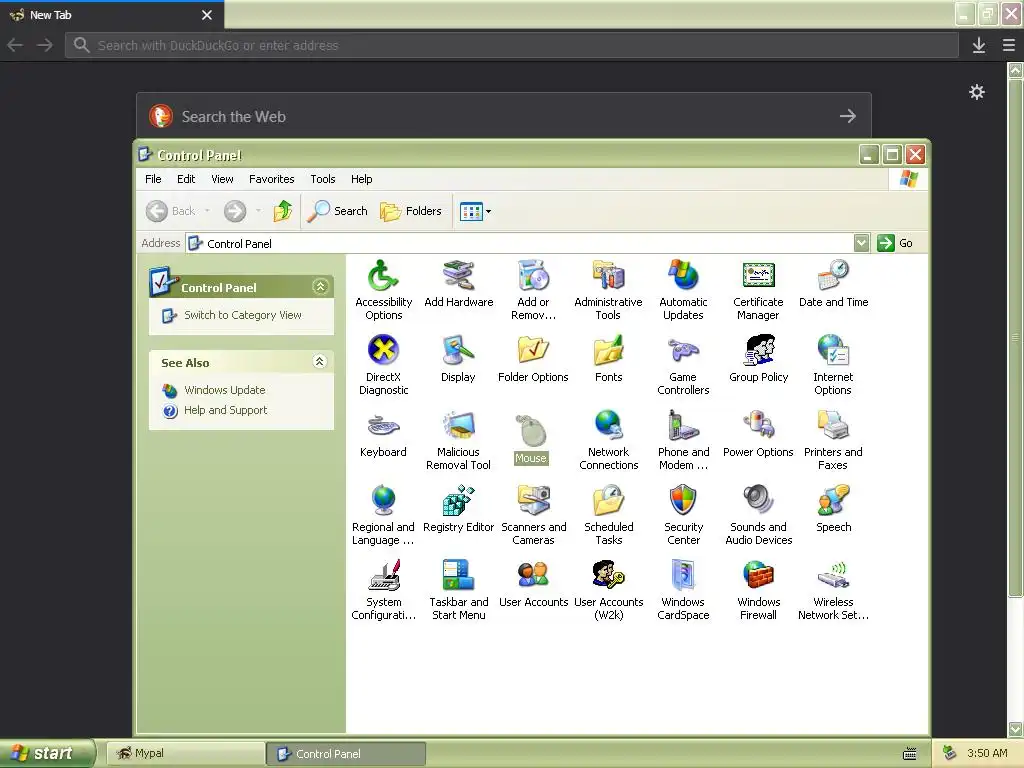Open Sounds and Audio Devices
Viewport: 1024px width, 768px height.
pyautogui.click(x=758, y=515)
